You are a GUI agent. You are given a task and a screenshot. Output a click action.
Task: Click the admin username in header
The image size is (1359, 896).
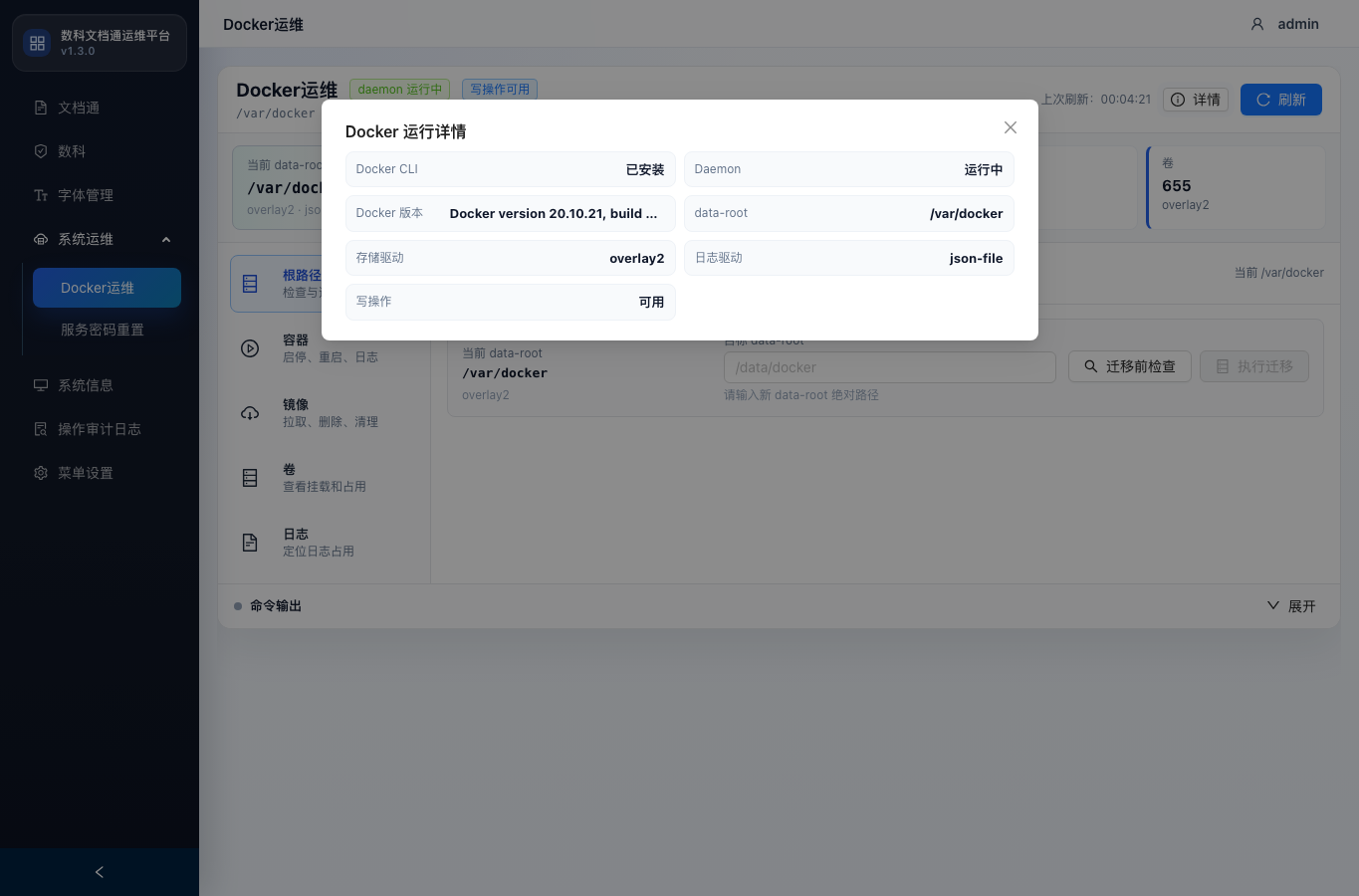[x=1298, y=24]
